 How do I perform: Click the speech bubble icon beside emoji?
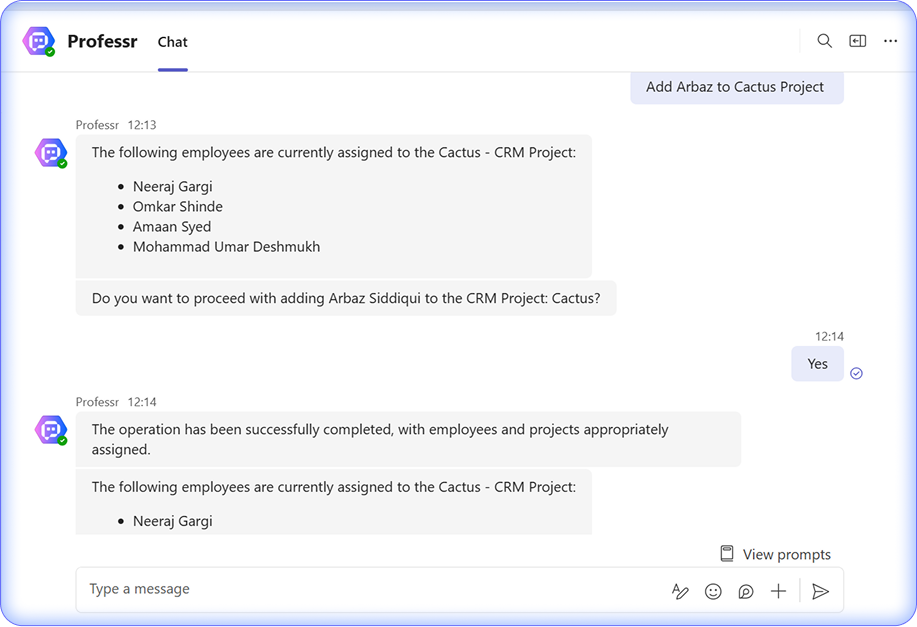point(746,591)
